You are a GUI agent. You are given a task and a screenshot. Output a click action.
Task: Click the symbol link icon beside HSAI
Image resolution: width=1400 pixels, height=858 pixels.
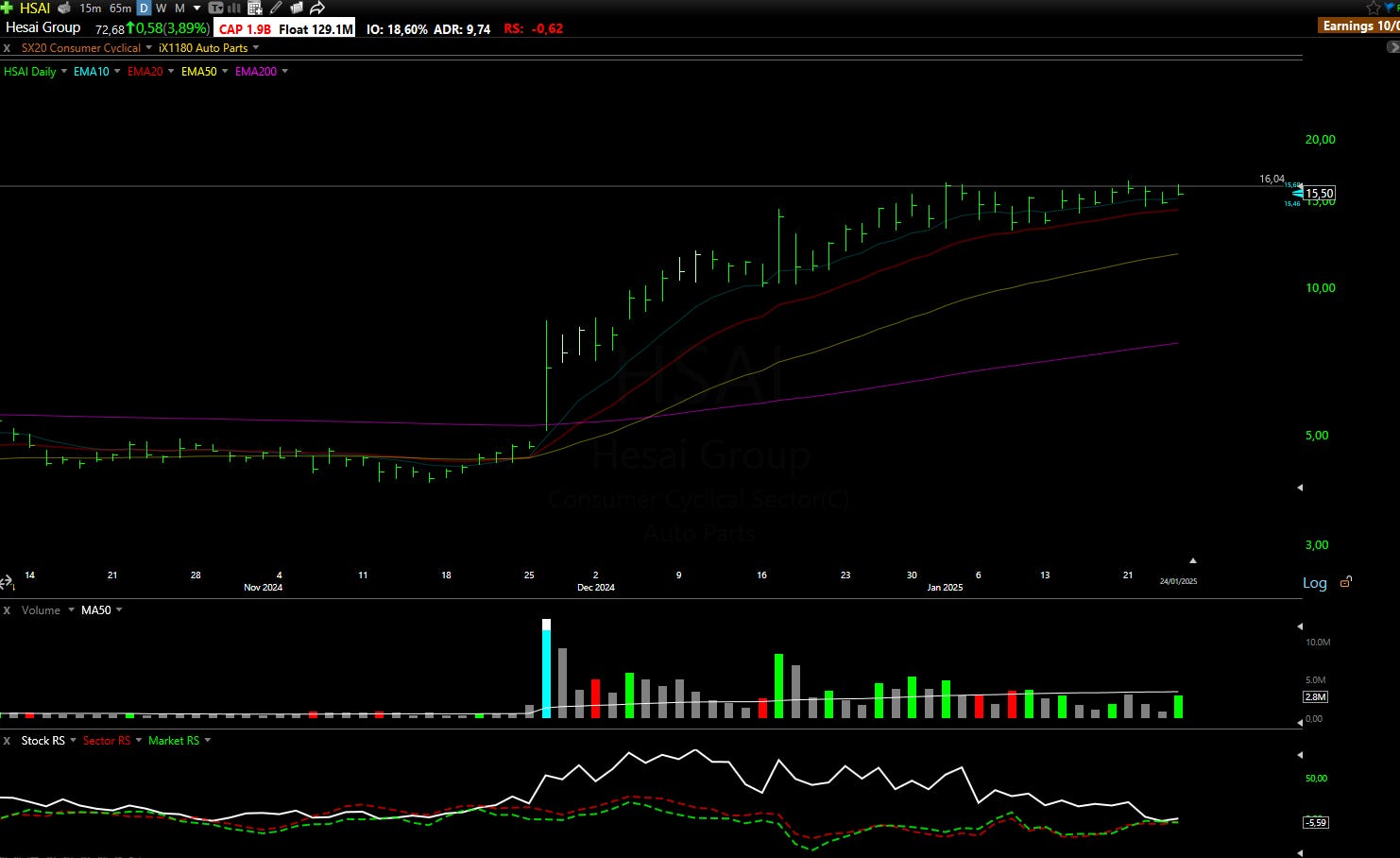[x=64, y=8]
